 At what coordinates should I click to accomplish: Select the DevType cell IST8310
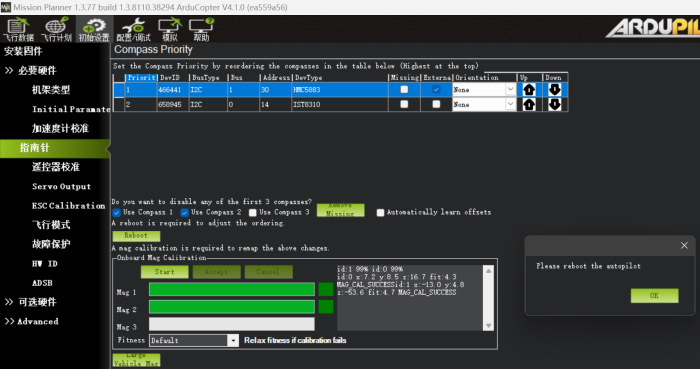click(x=340, y=104)
